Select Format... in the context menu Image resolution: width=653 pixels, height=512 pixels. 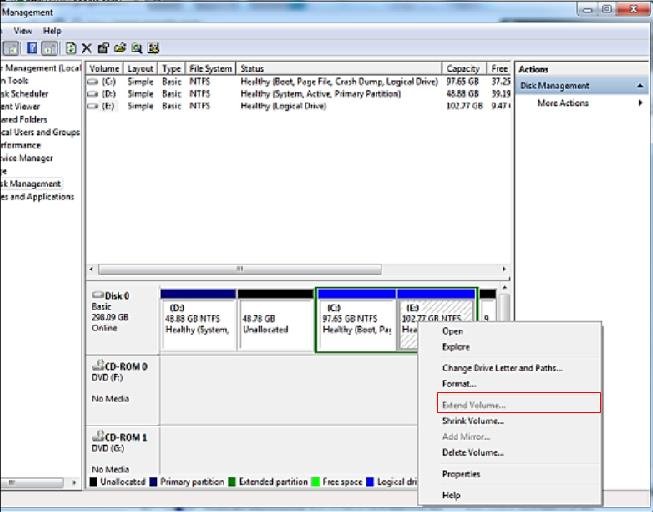click(x=459, y=384)
